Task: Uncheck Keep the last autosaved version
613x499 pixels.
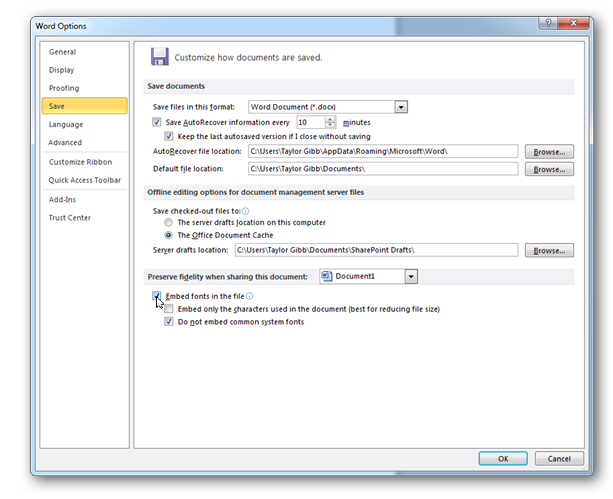Action: coord(168,136)
